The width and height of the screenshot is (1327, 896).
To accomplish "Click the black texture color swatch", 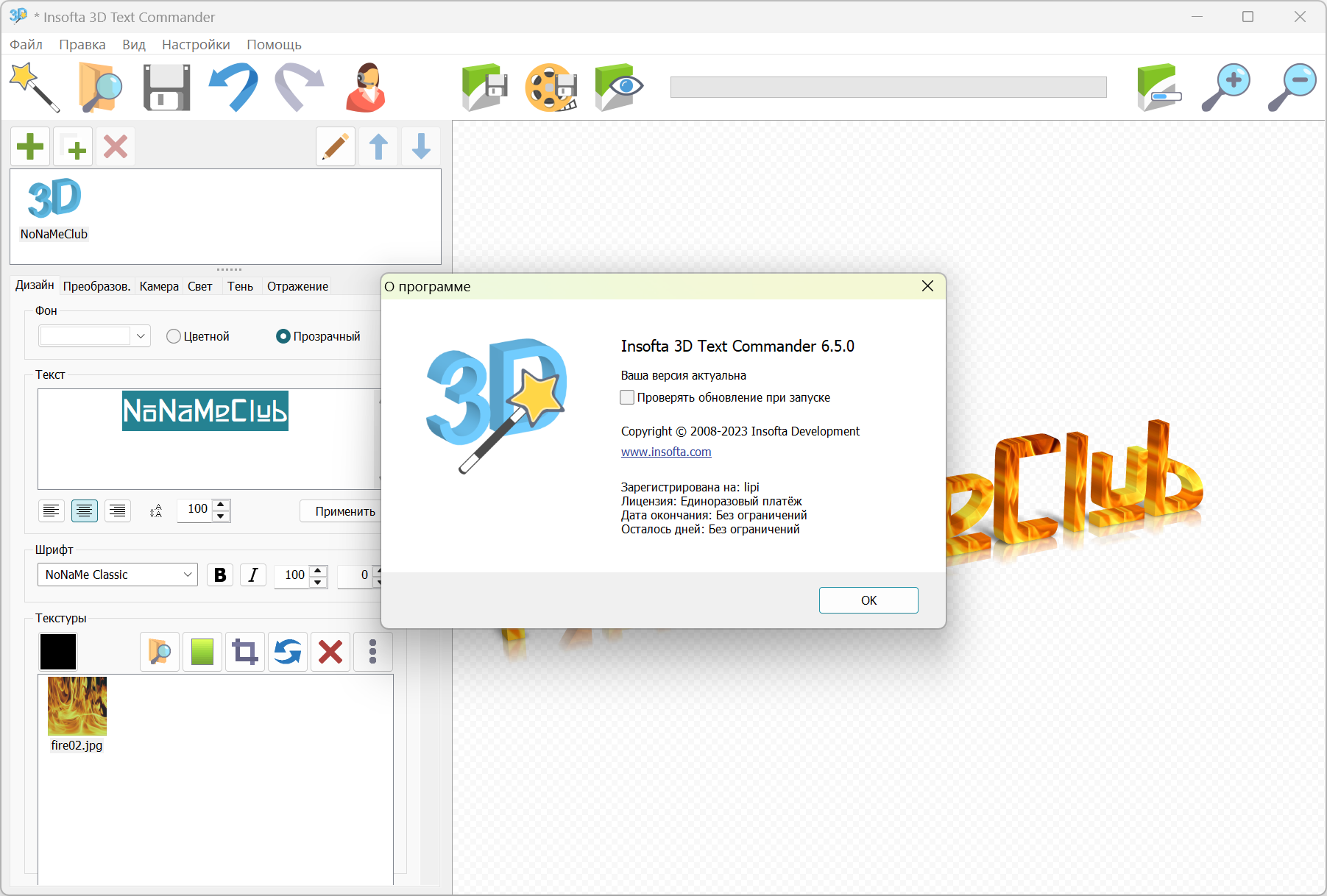I will click(x=58, y=652).
